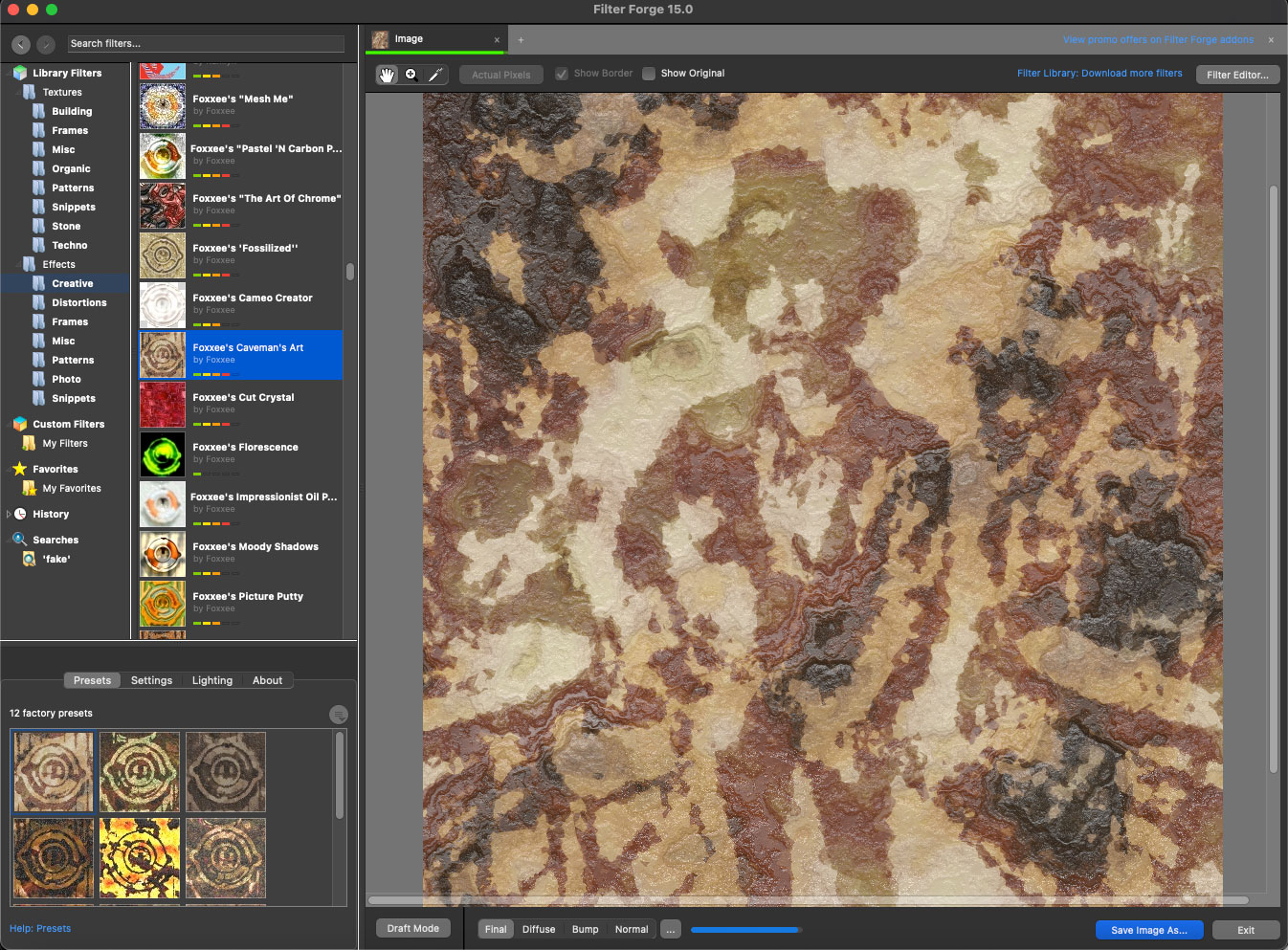Toggle the Show Border checkbox
The image size is (1288, 950).
[562, 74]
